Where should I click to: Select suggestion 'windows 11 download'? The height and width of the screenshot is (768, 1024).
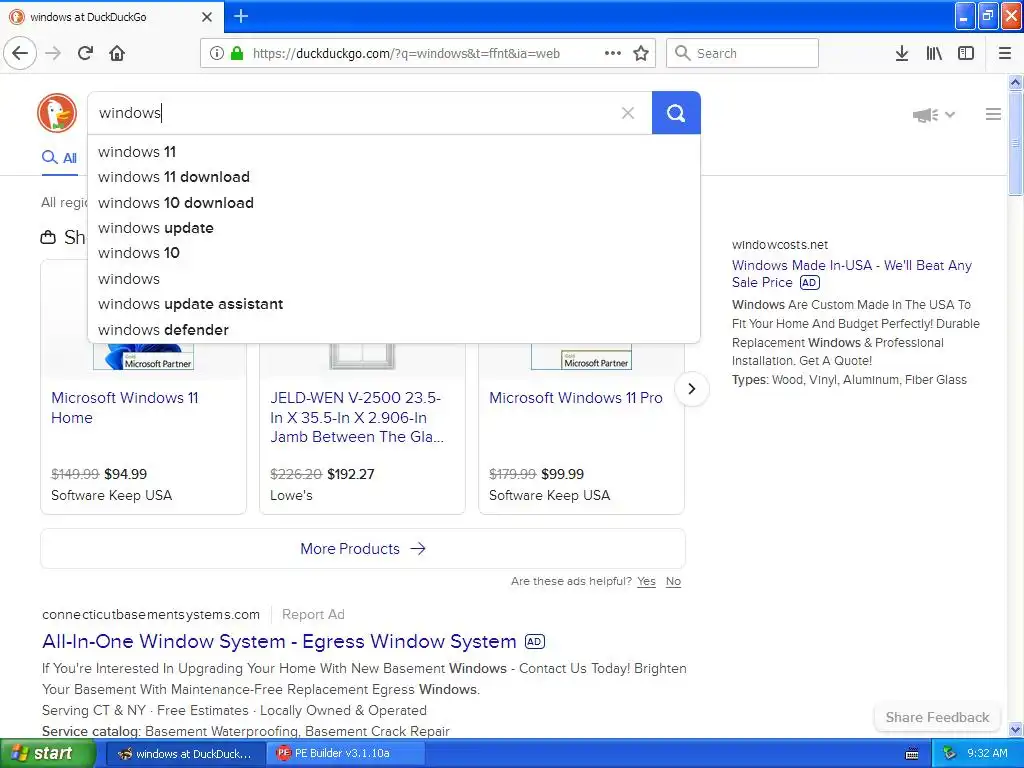pos(393,177)
